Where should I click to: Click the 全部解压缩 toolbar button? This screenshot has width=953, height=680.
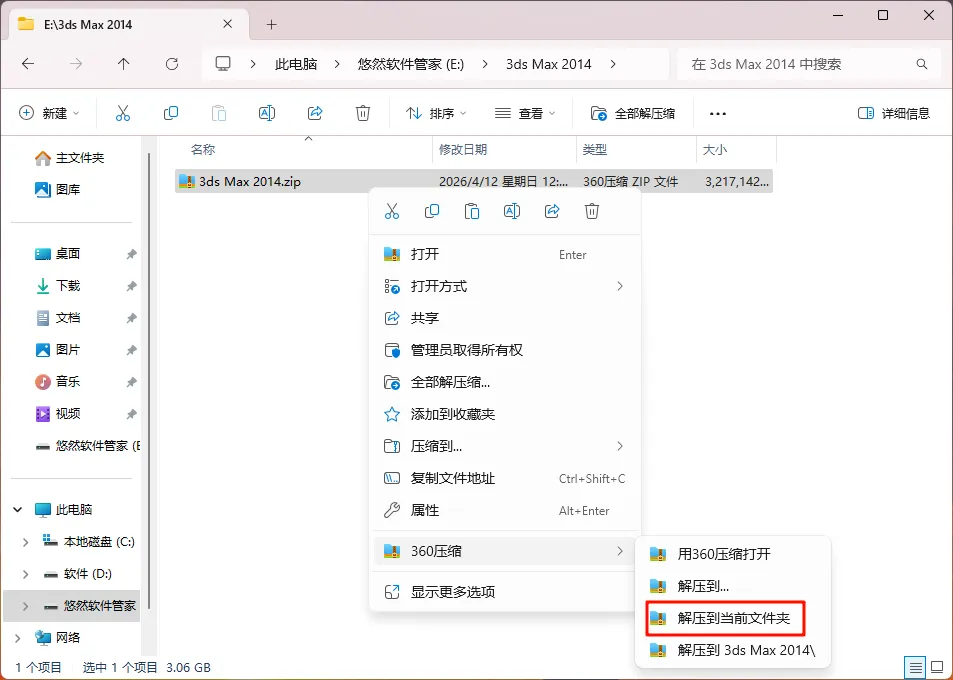[x=633, y=113]
